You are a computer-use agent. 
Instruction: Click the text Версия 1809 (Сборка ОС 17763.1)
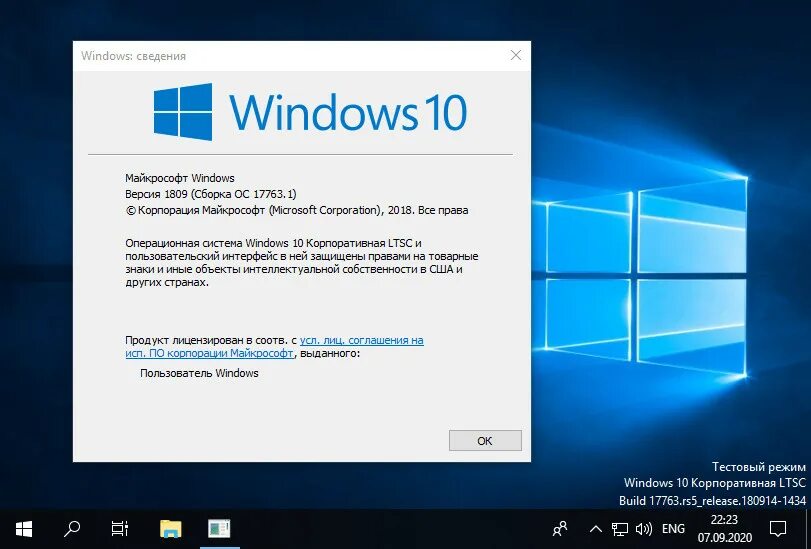(211, 194)
